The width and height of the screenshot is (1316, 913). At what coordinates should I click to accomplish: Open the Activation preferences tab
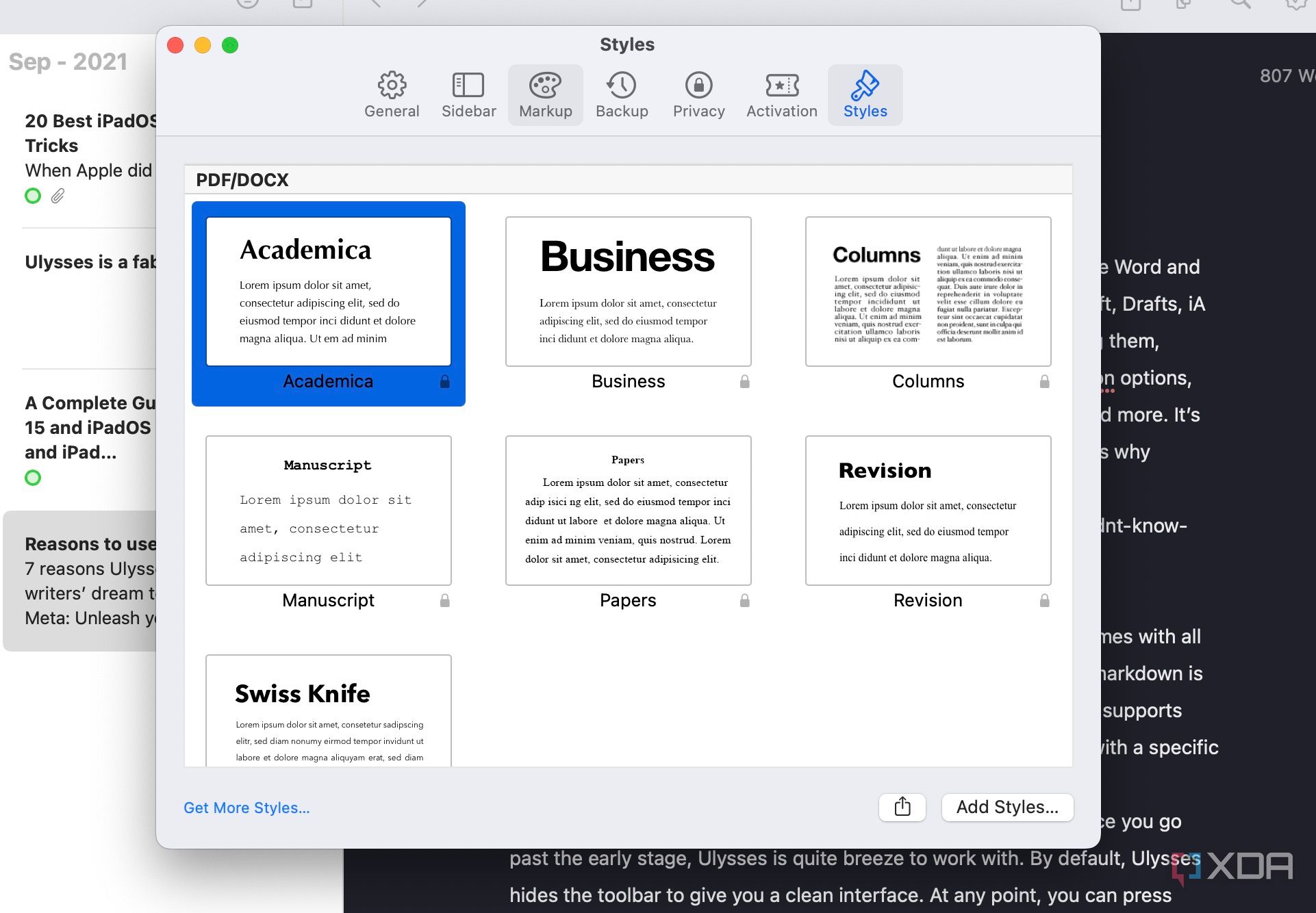click(x=781, y=95)
